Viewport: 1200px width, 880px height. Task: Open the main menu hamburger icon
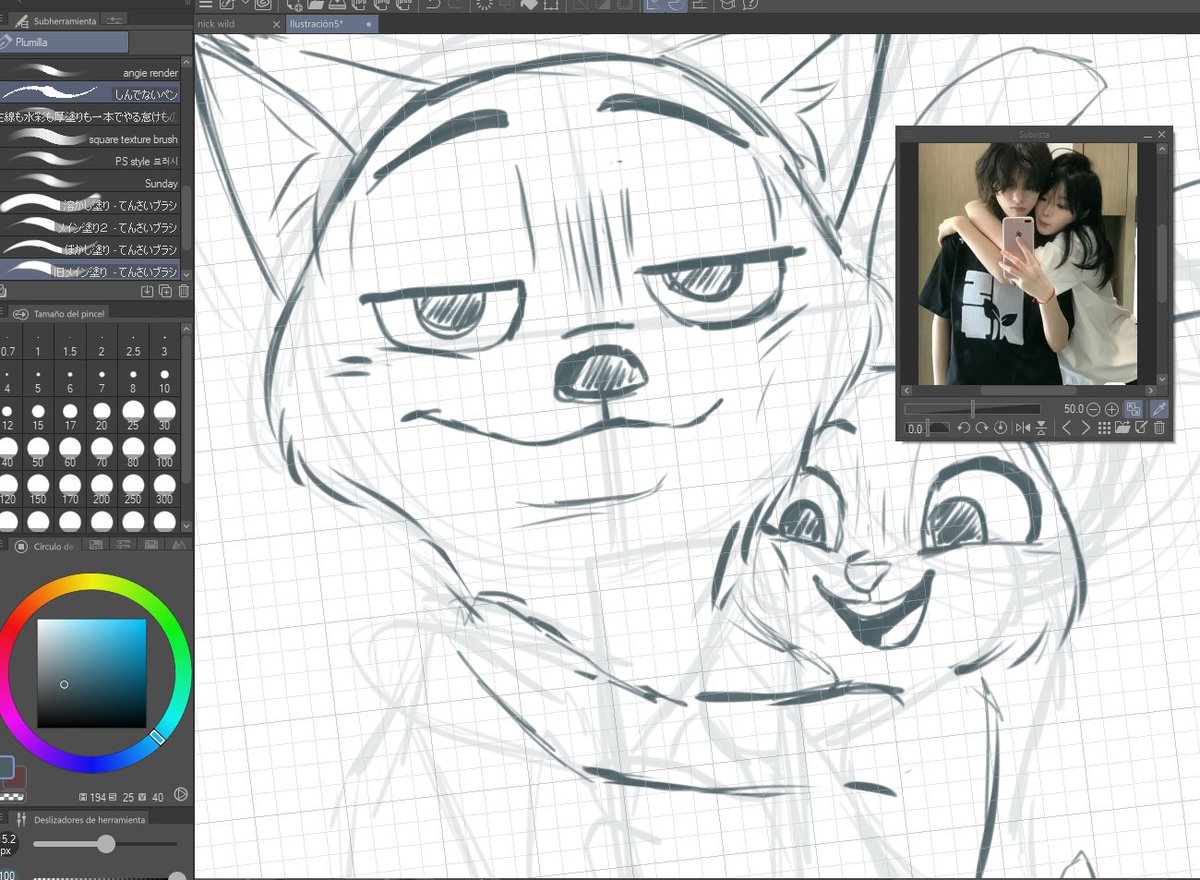tap(205, 4)
